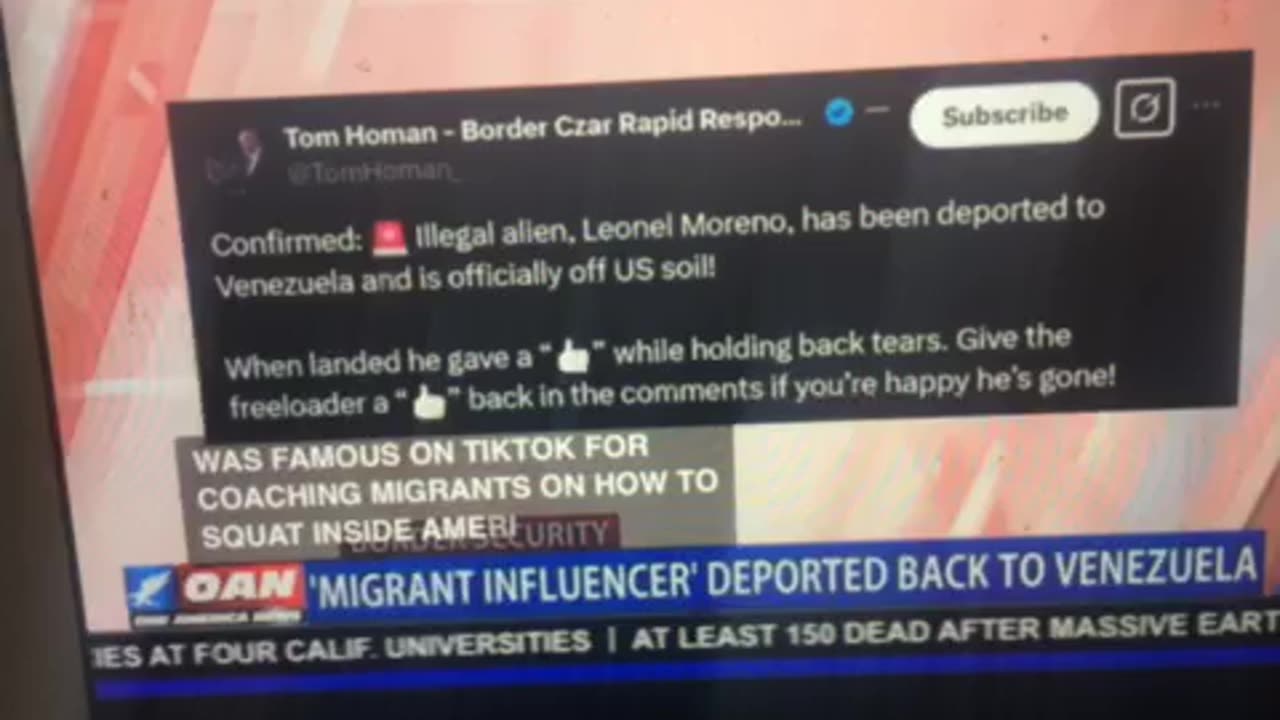The height and width of the screenshot is (720, 1280).
Task: Select the 'BORDER SECURITY' segment label
Action: click(x=480, y=535)
